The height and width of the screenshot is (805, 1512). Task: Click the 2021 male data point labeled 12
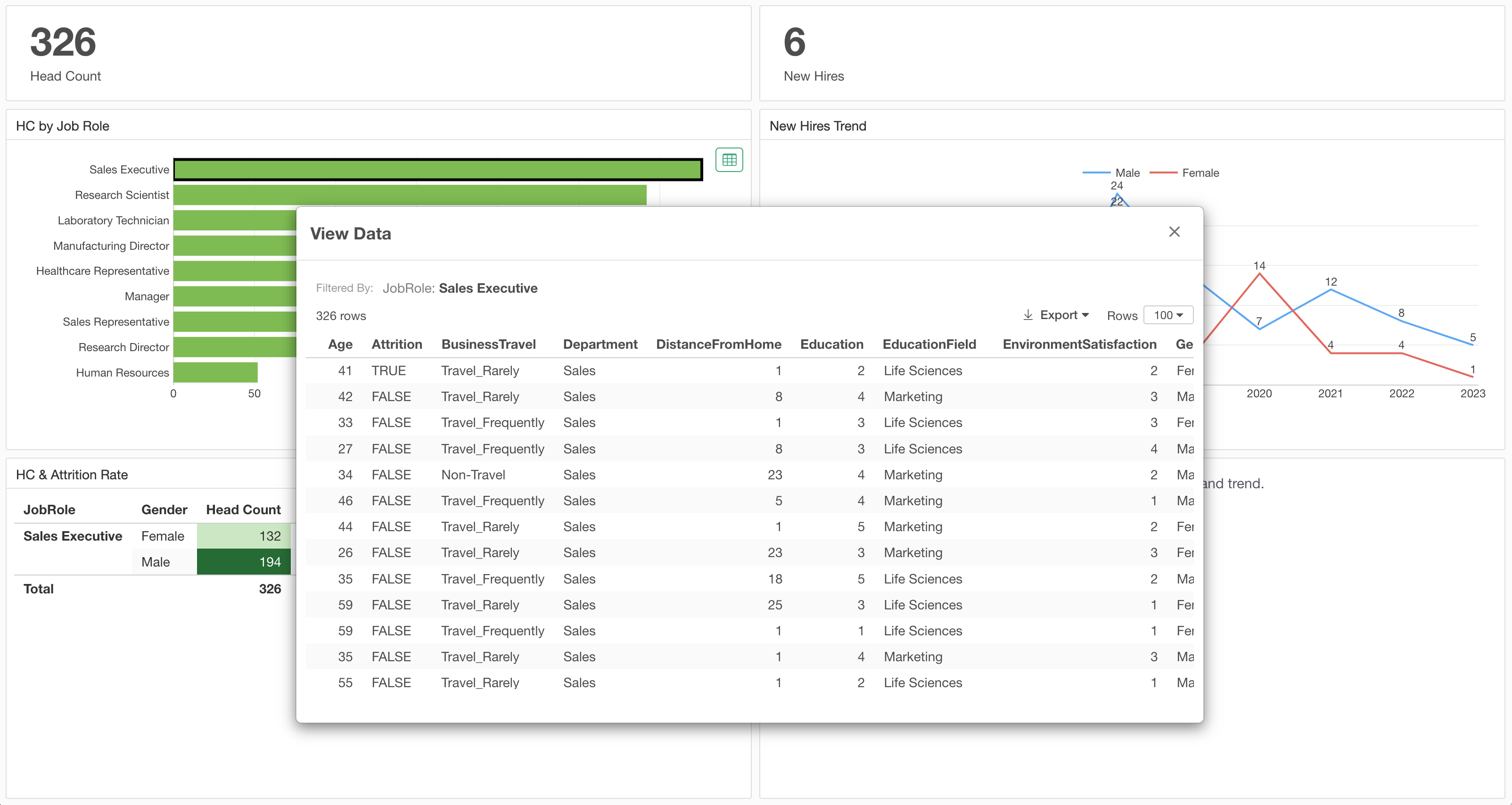click(x=1331, y=289)
